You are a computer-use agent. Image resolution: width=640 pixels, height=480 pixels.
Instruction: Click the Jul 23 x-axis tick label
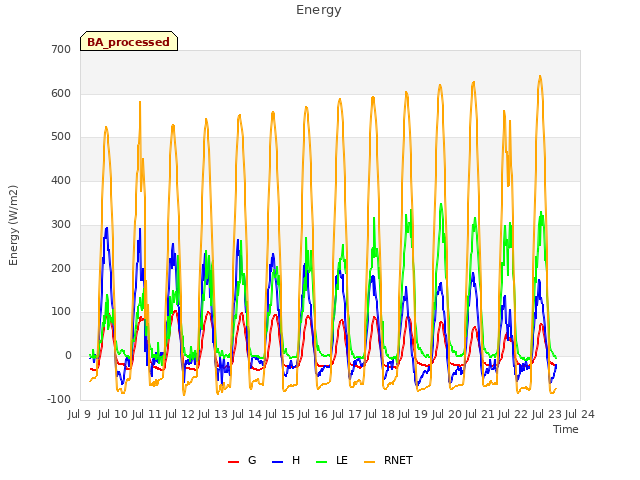(x=546, y=414)
